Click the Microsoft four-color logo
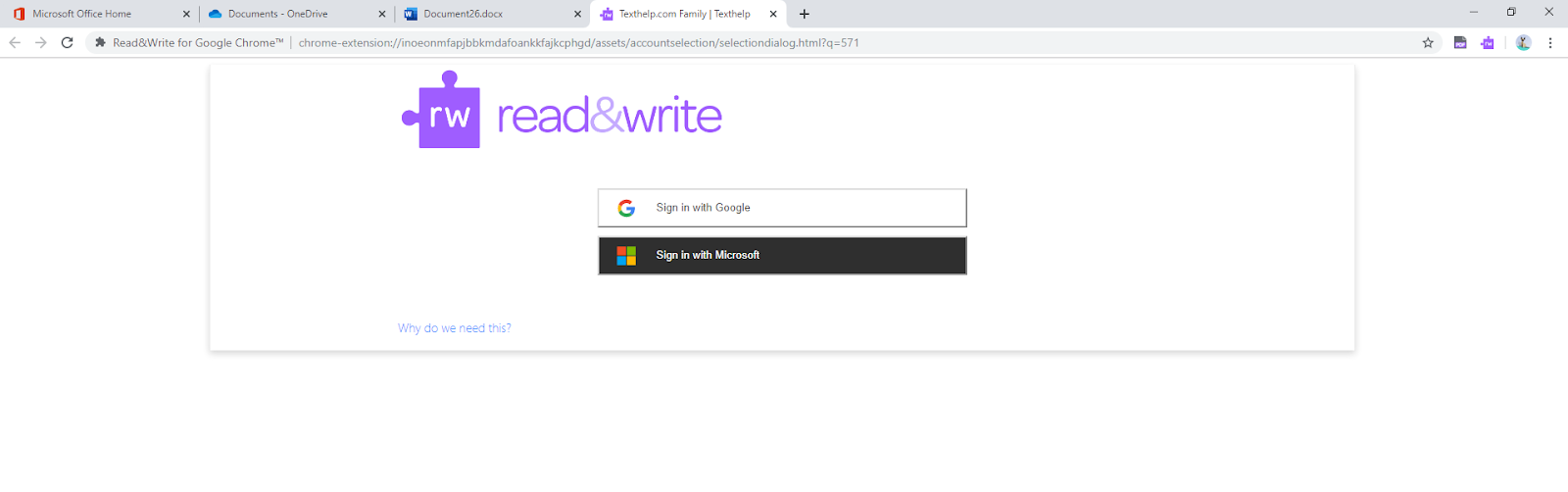Viewport: 1568px width, 492px height. tap(626, 256)
